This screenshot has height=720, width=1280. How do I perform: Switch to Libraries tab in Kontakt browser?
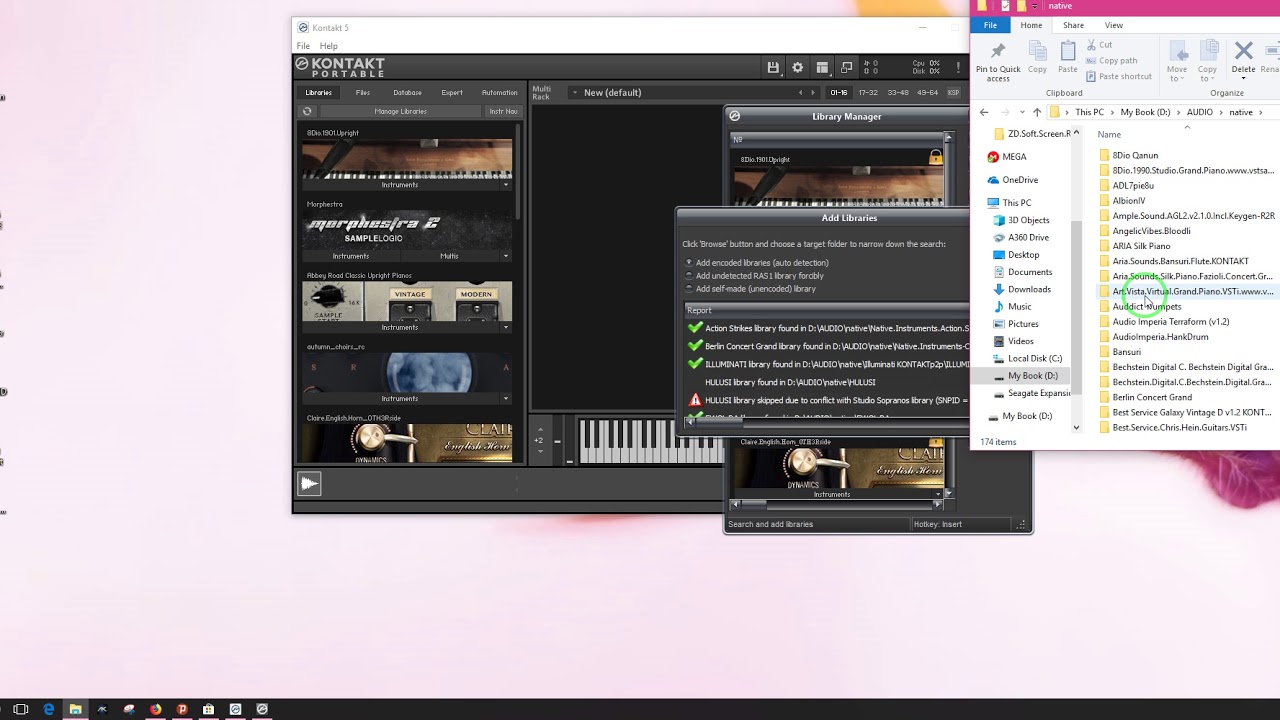click(x=319, y=92)
